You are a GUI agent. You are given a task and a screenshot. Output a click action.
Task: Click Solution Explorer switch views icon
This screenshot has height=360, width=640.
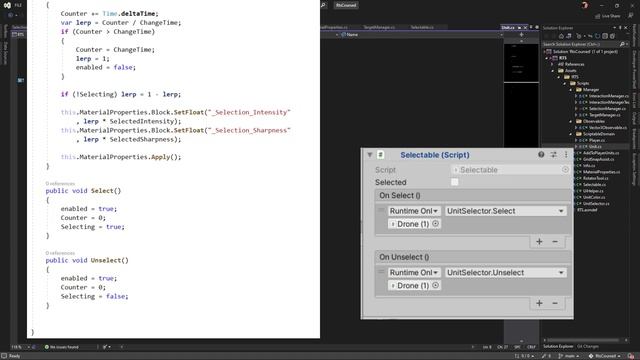click(569, 36)
